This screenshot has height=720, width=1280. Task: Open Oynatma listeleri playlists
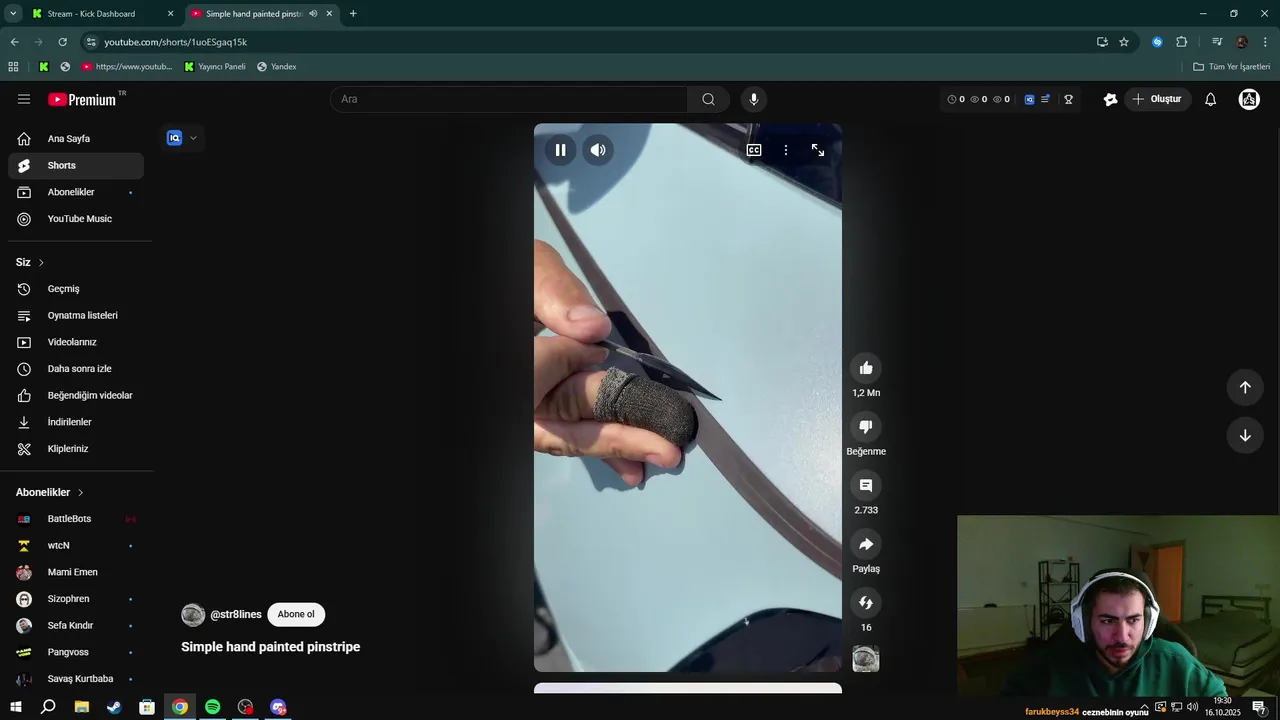pos(76,315)
